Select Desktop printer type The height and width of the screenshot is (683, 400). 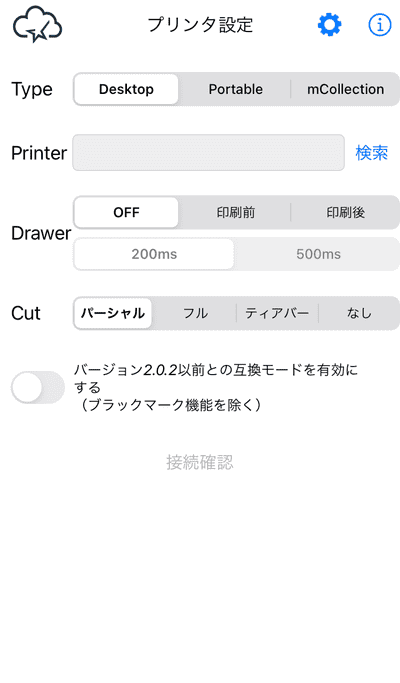click(x=126, y=89)
